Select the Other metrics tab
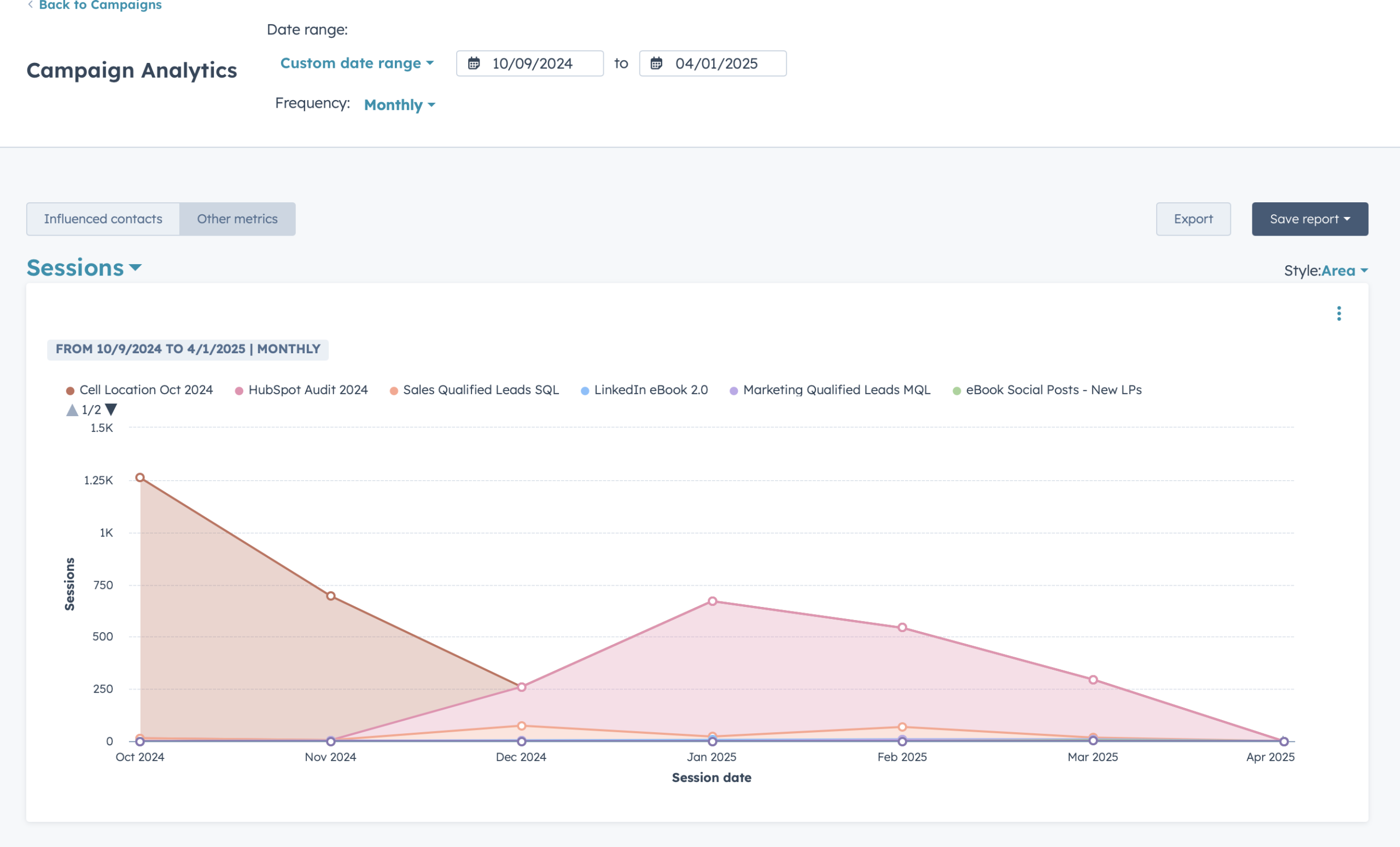The width and height of the screenshot is (1400, 847). tap(237, 219)
